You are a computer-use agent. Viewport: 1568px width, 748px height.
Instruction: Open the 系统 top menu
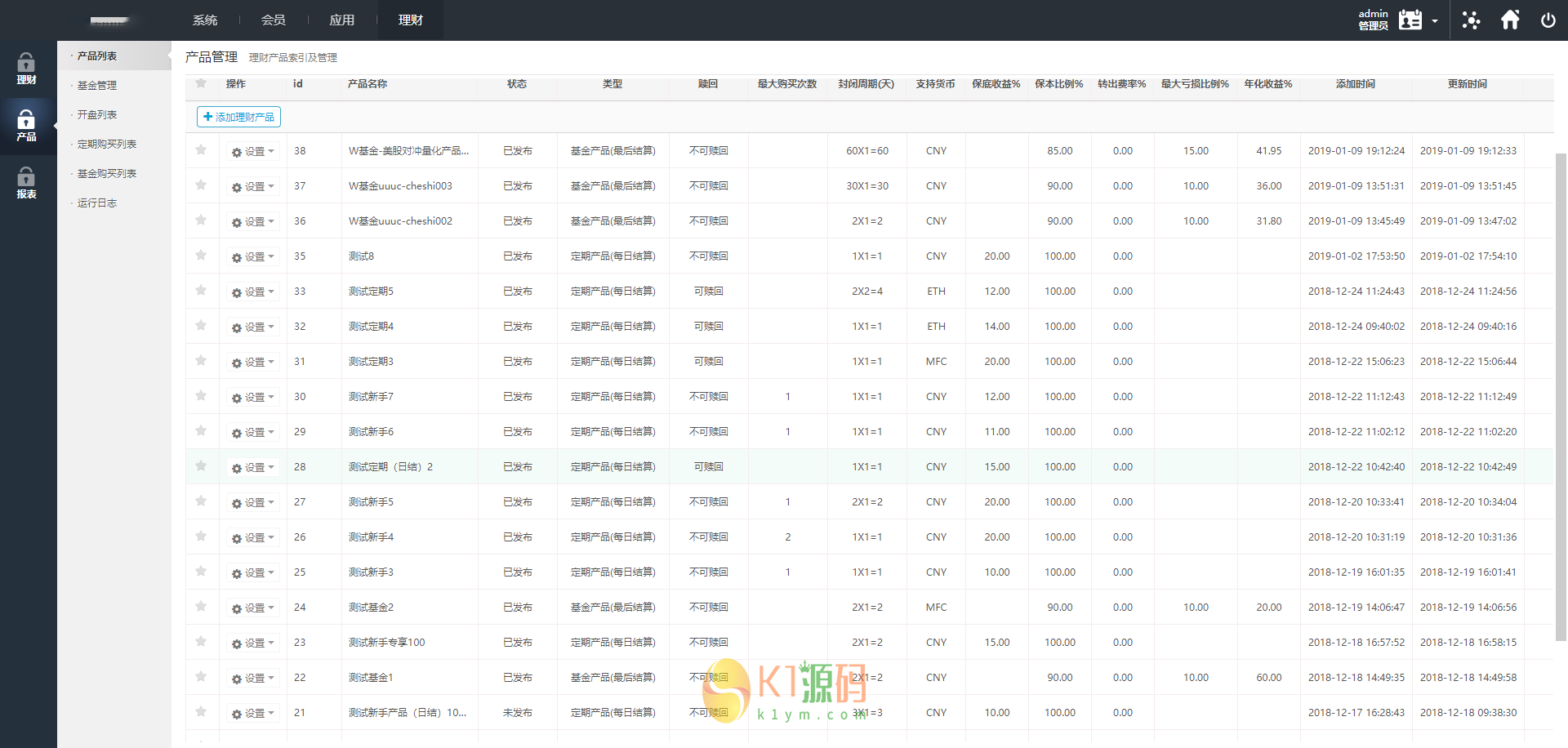(x=205, y=20)
